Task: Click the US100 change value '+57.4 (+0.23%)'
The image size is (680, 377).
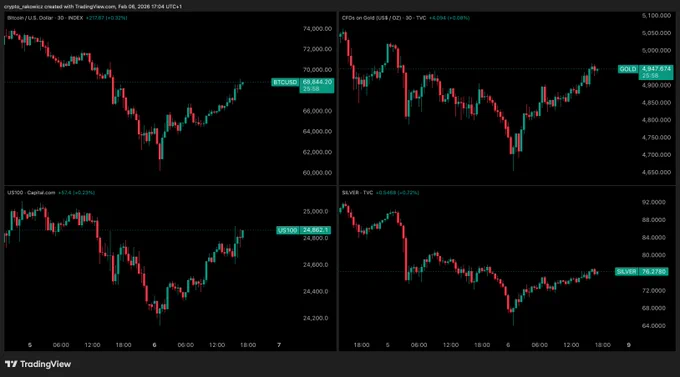Action: click(76, 193)
